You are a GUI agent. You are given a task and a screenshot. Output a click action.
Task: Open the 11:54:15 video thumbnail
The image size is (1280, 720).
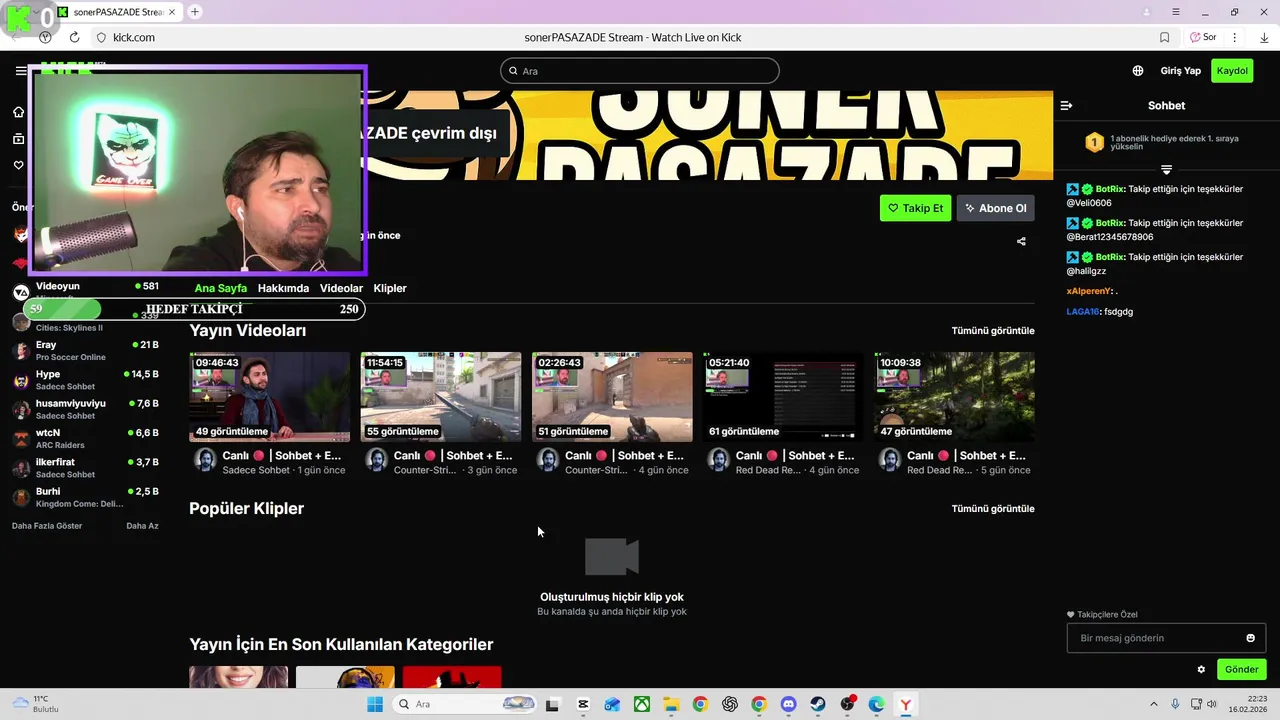tap(441, 397)
